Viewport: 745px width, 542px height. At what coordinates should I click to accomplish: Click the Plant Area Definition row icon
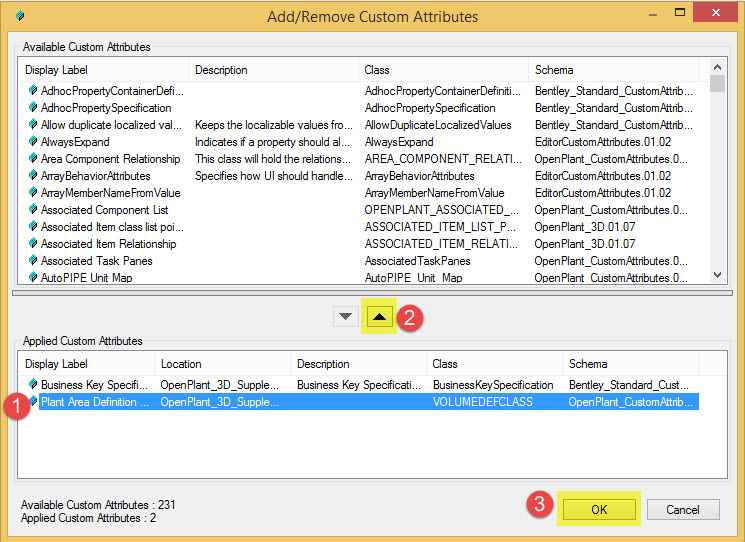pos(33,402)
